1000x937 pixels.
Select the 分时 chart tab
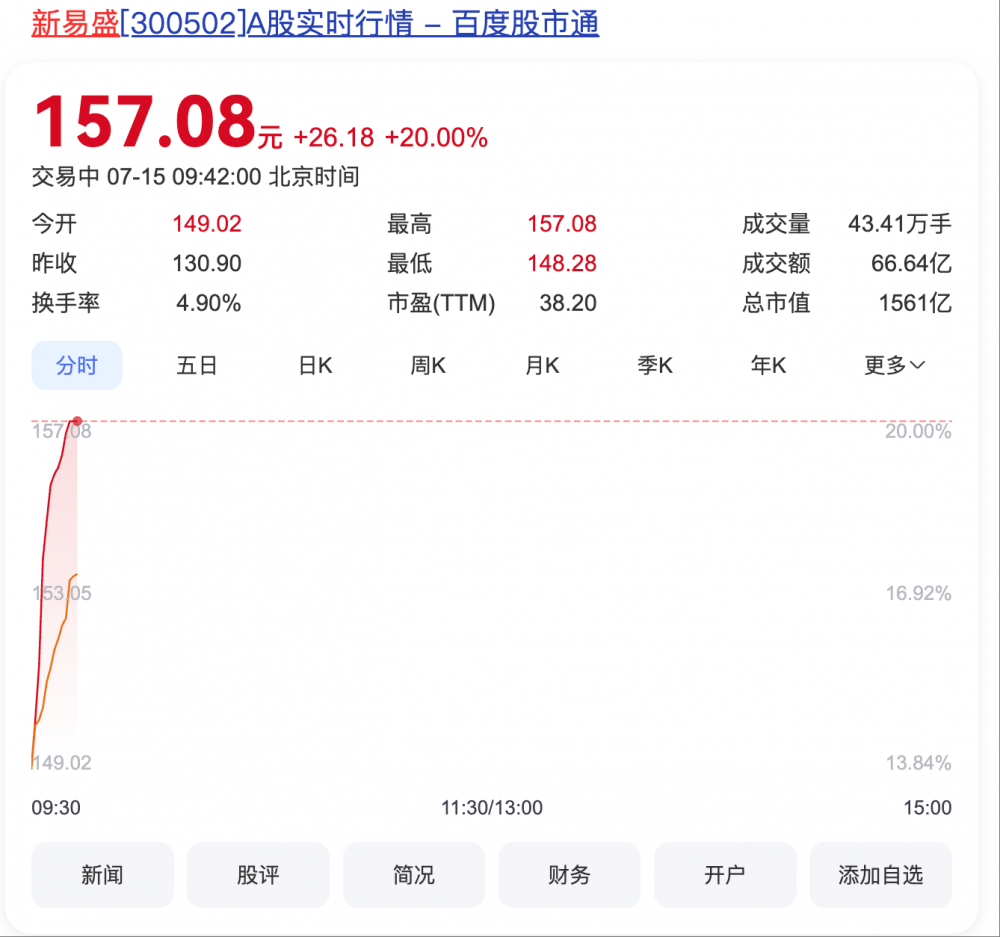click(77, 365)
